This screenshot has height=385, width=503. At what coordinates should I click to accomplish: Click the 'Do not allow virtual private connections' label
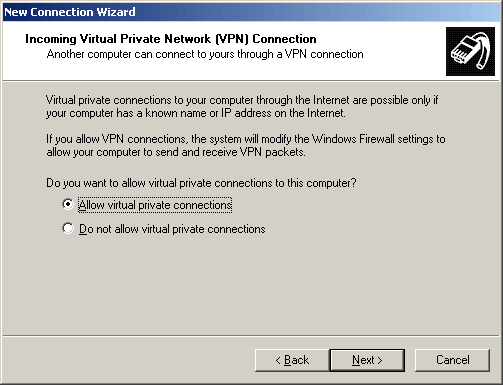[172, 229]
